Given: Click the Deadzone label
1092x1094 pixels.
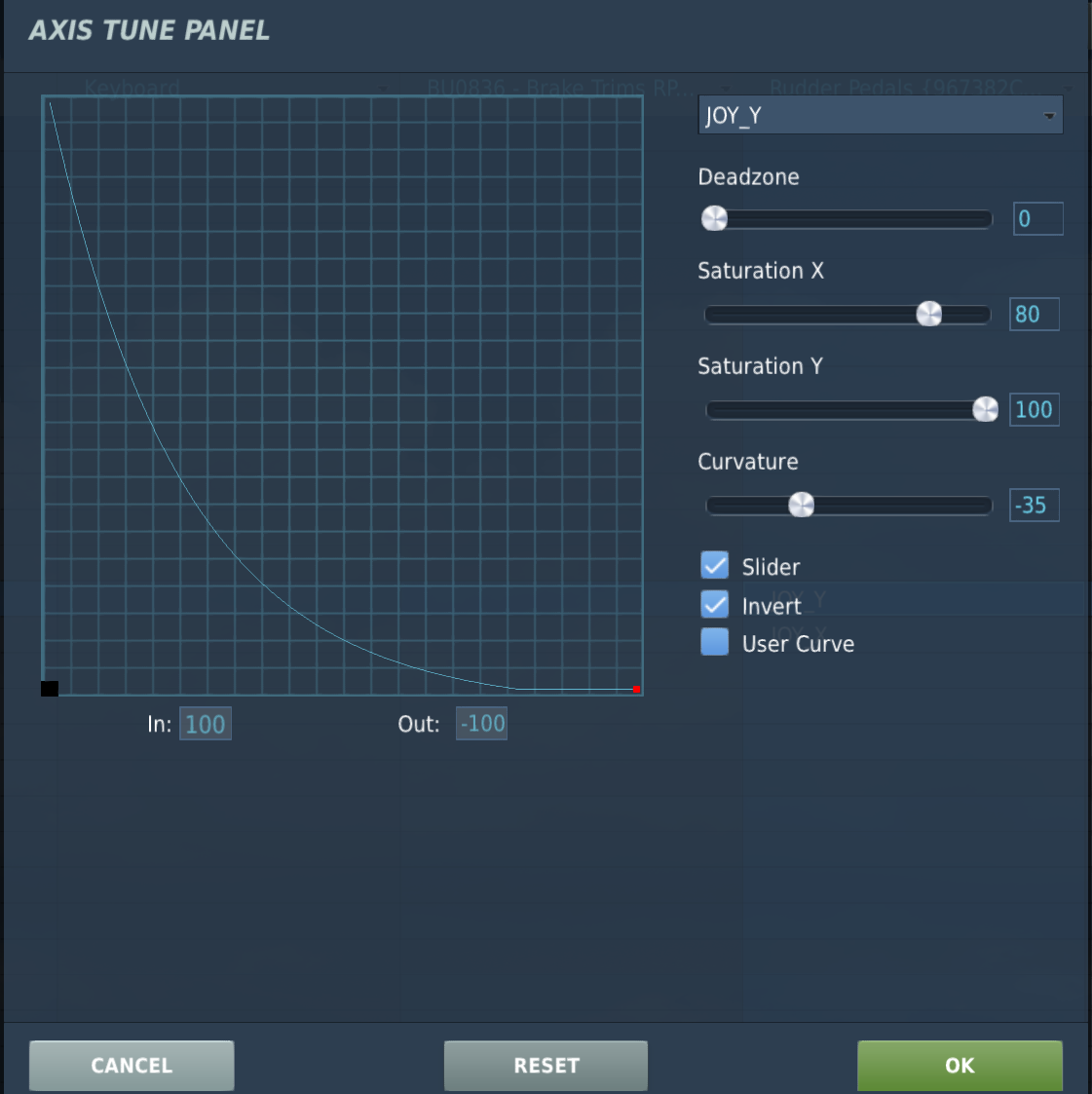Looking at the screenshot, I should tap(748, 176).
